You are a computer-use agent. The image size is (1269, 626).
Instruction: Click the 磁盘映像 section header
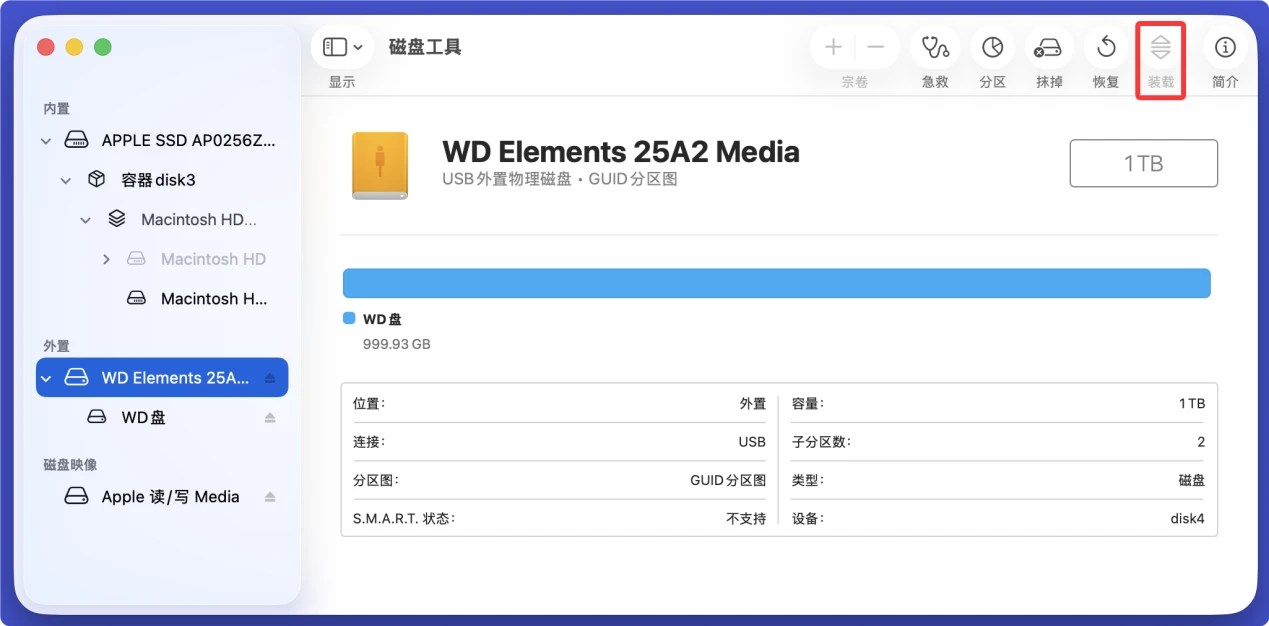pos(70,465)
